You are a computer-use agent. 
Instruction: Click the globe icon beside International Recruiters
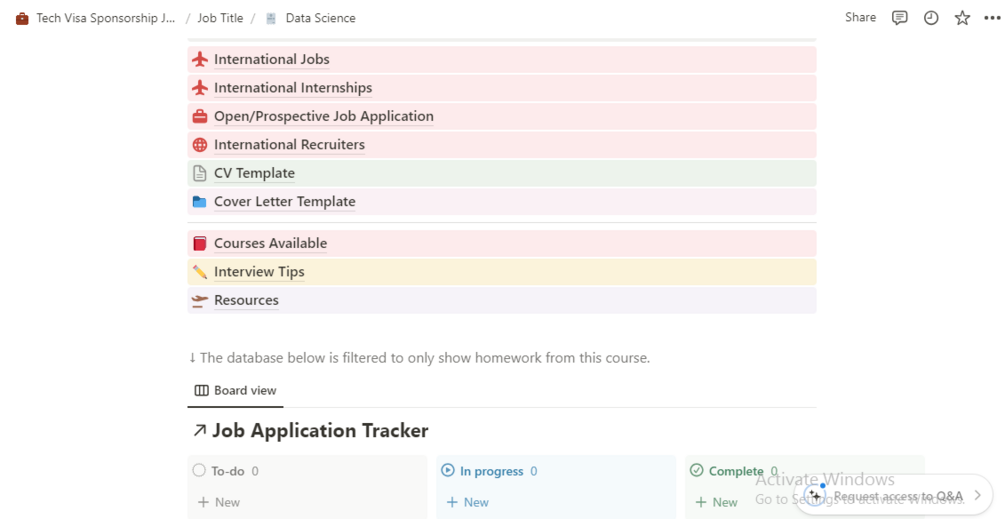click(200, 145)
